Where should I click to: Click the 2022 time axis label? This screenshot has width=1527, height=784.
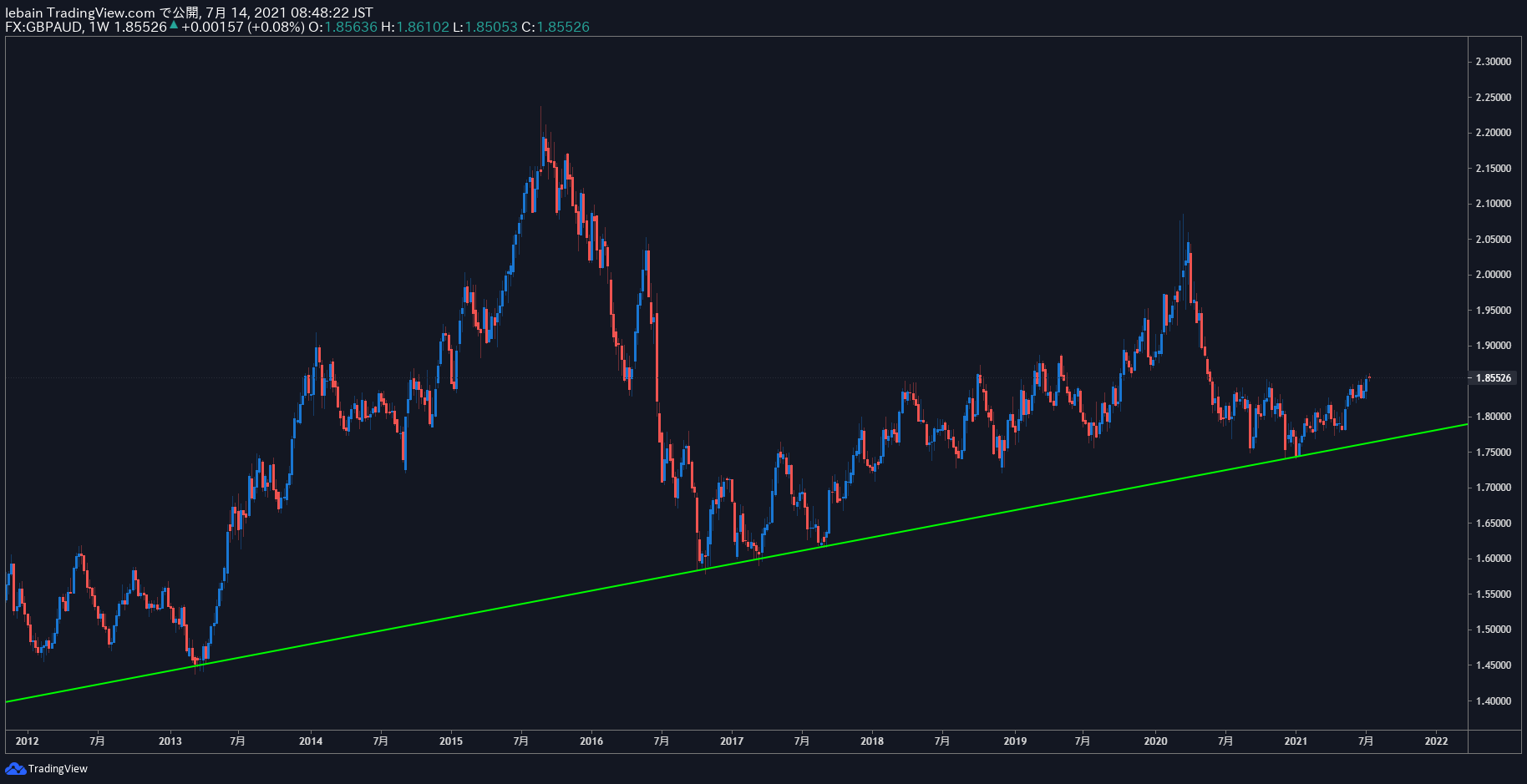(1436, 741)
